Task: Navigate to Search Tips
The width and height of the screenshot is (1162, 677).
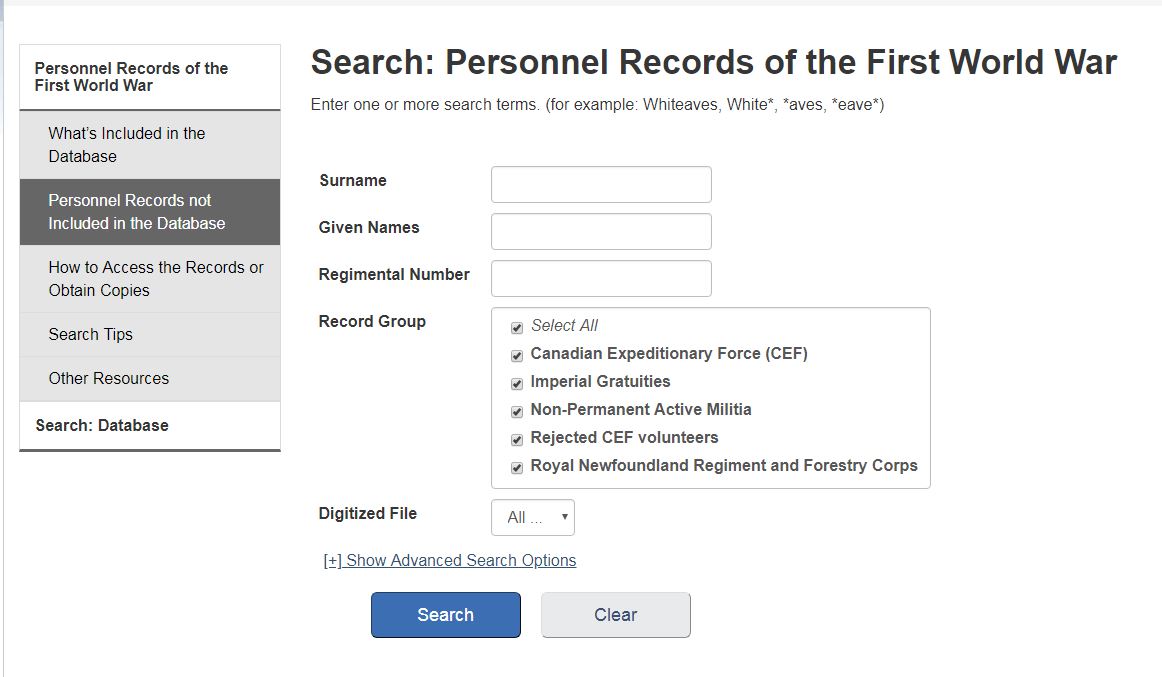Action: [91, 334]
